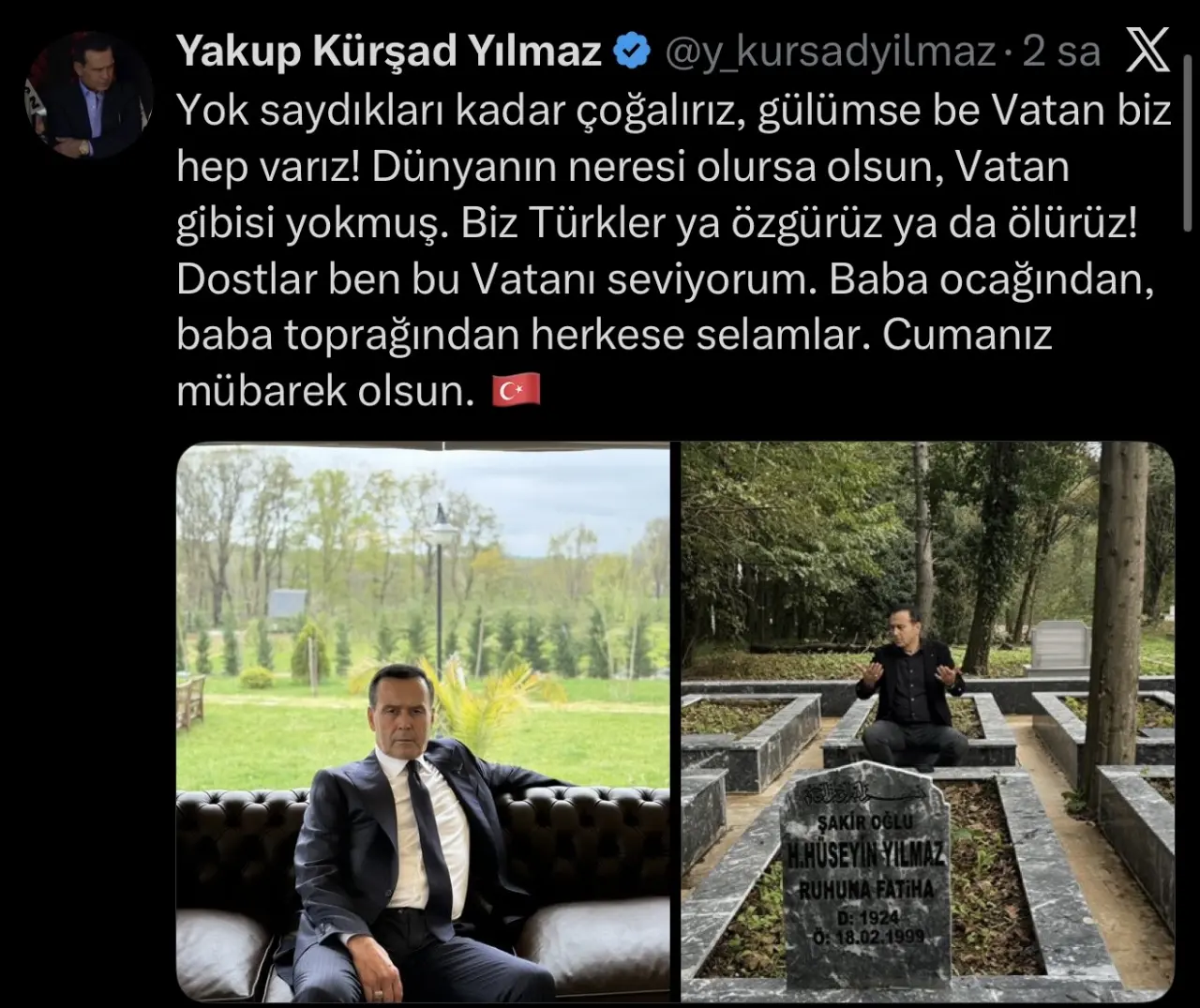Open the @y_kursadyilmaz handle
1200x1008 pixels.
(830, 52)
